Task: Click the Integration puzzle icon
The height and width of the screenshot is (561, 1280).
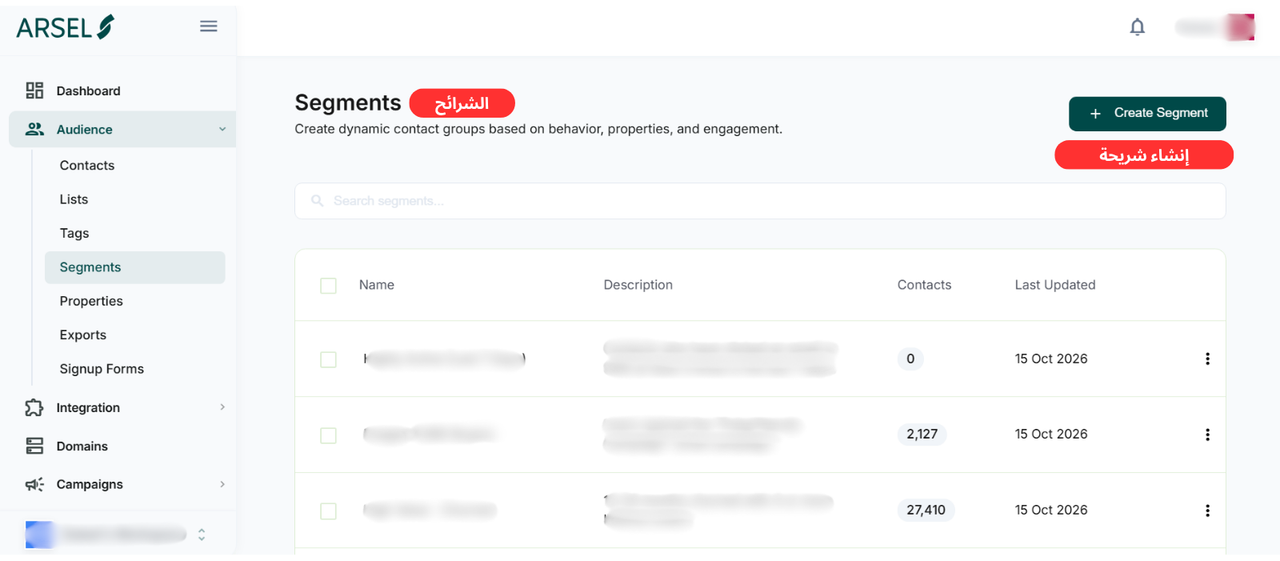Action: [x=35, y=408]
